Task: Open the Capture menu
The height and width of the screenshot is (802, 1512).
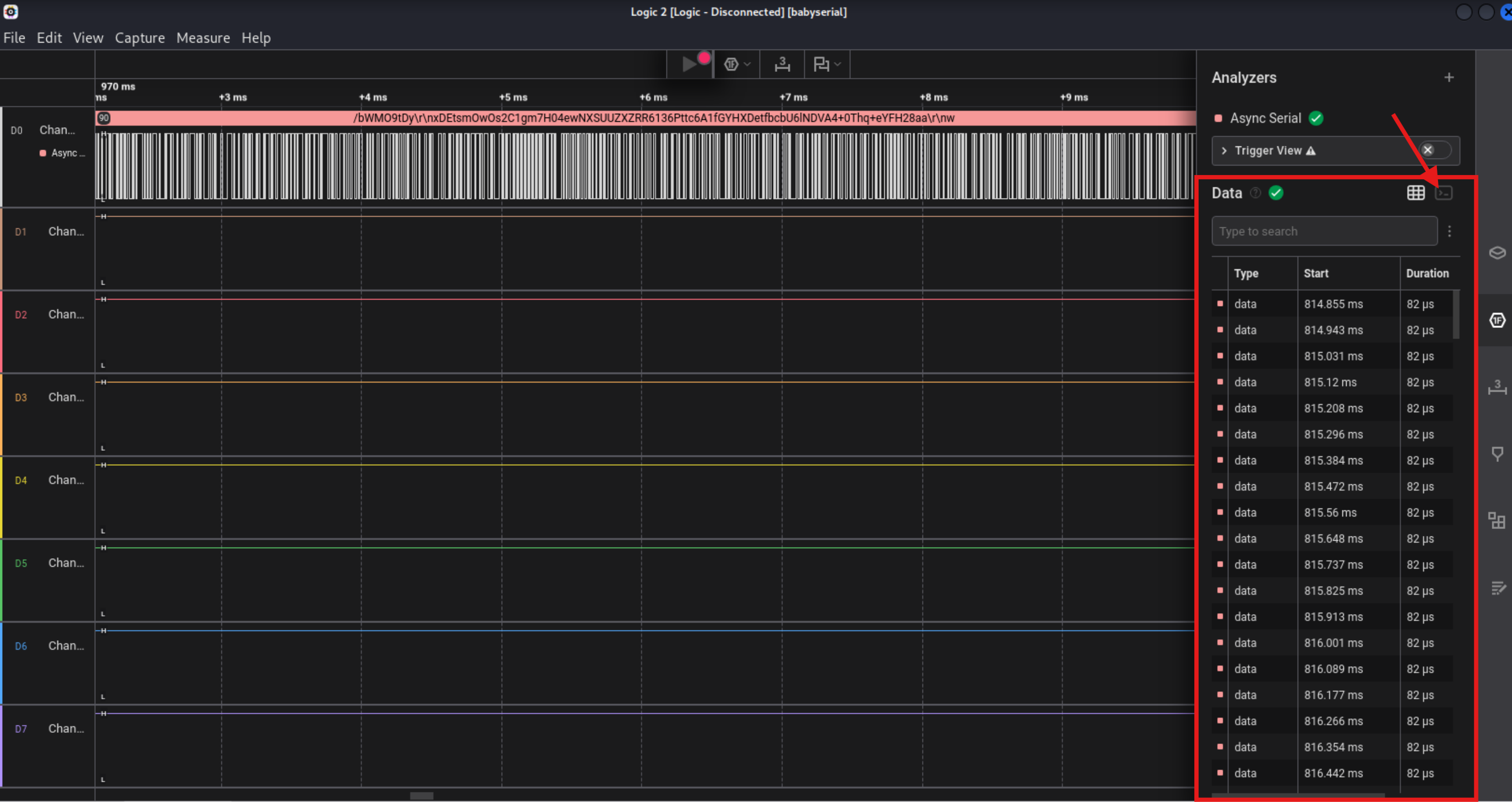Action: (x=140, y=38)
